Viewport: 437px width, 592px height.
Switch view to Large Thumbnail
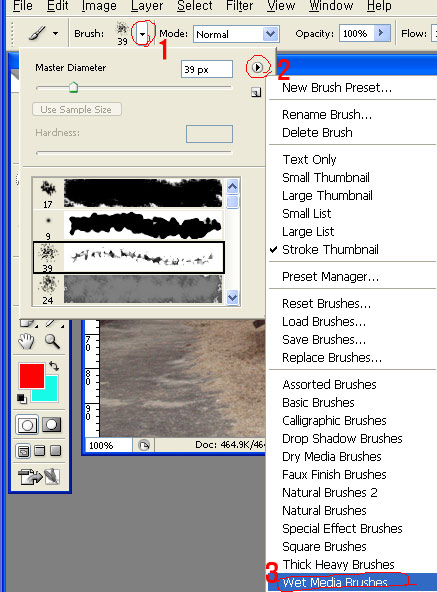pyautogui.click(x=327, y=196)
